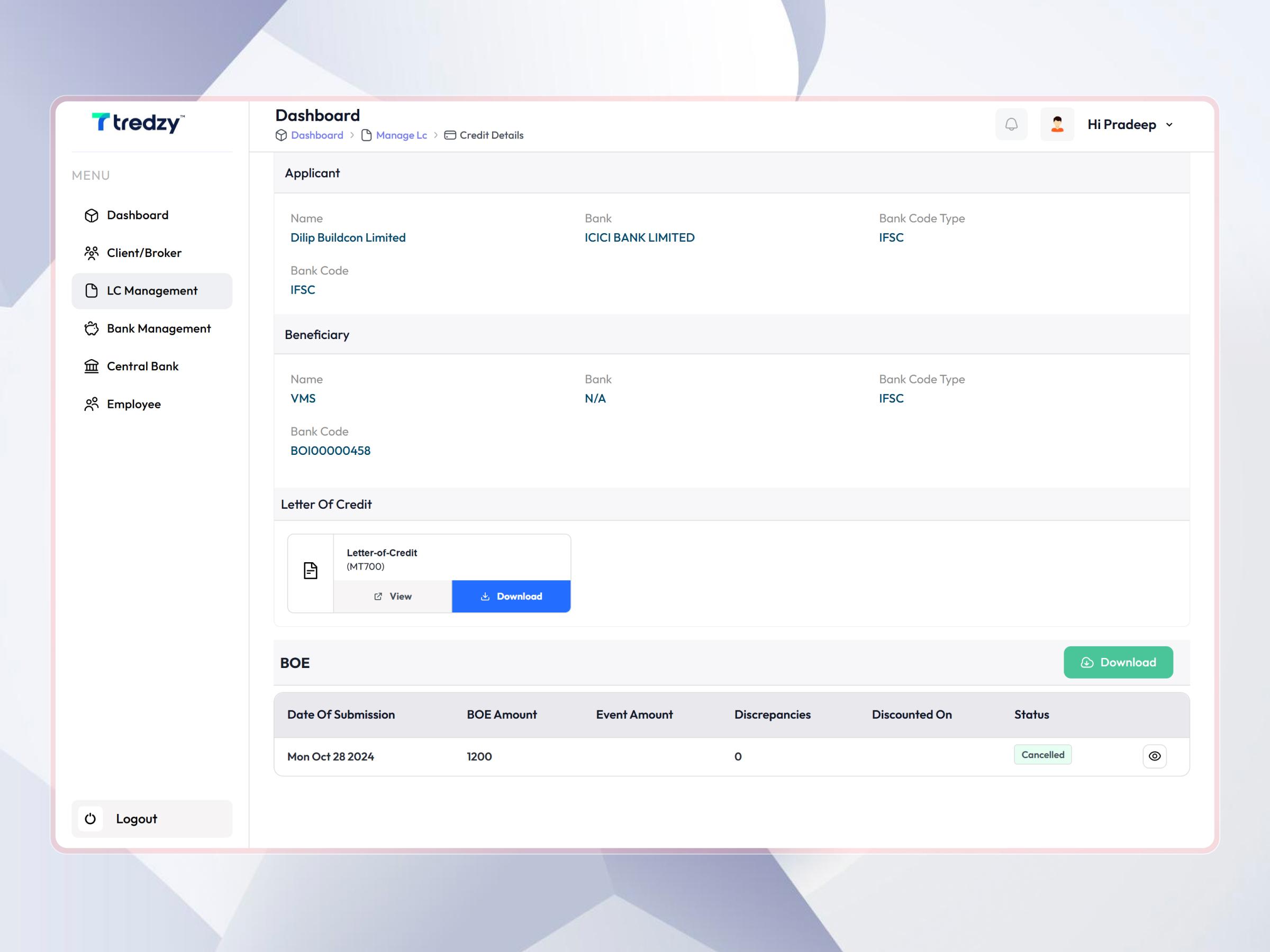Navigate to Dashboard using the breadcrumb link
1270x952 pixels.
(316, 135)
